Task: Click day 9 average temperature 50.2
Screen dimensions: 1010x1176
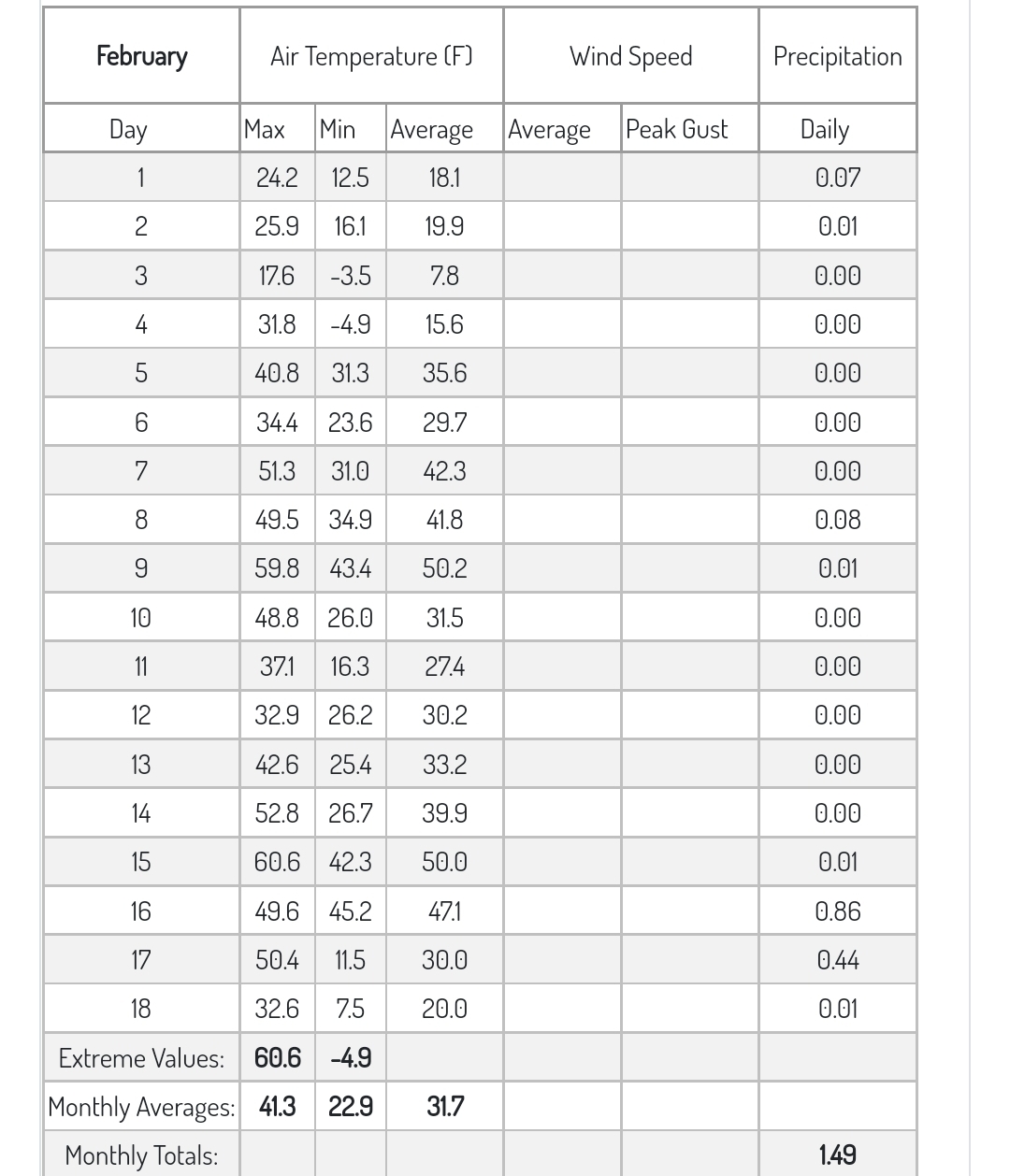Action: tap(444, 568)
